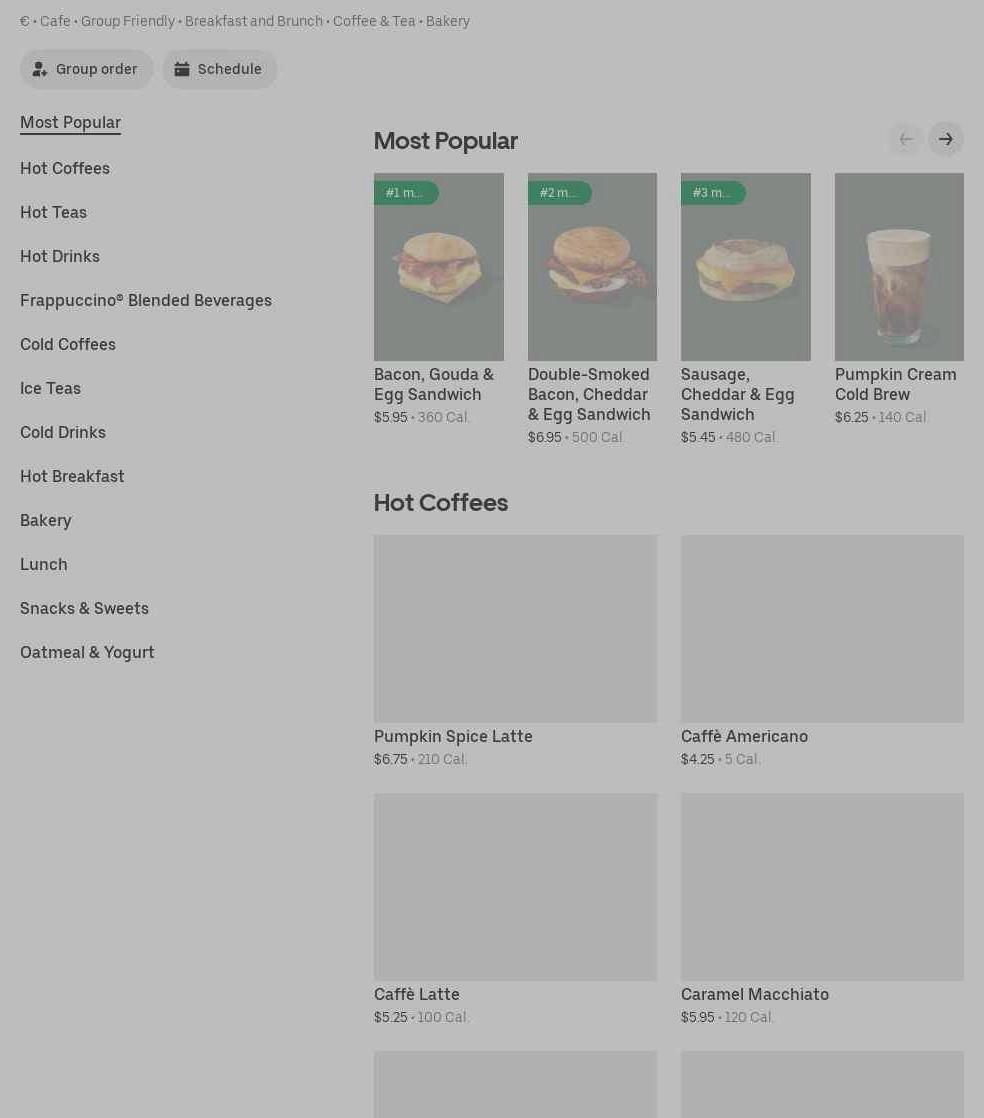Show the Cold Coffees category
Screen dimensions: 984x1118
[x=68, y=344]
